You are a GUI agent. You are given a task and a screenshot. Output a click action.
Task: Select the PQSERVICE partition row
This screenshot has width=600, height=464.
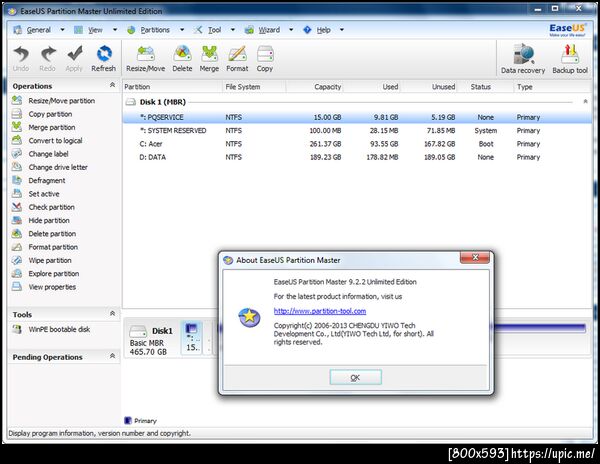coord(357,117)
